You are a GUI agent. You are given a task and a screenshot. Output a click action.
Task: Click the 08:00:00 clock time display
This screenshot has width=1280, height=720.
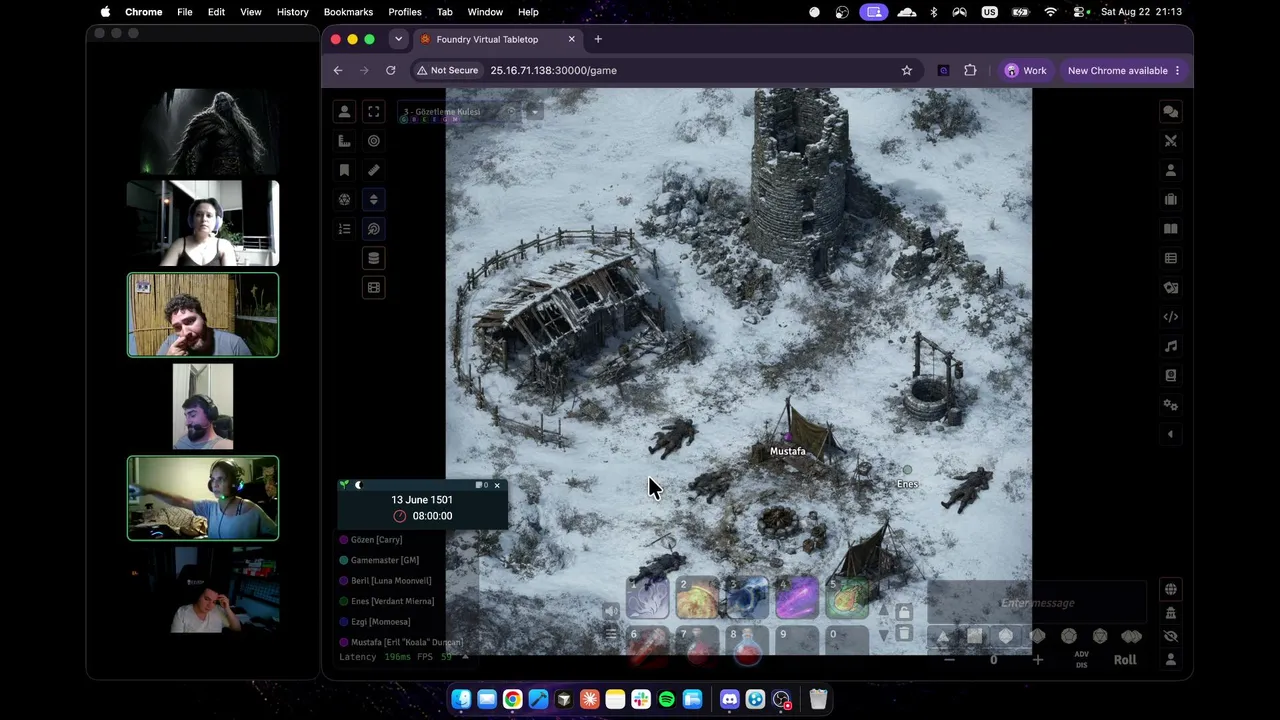[432, 516]
